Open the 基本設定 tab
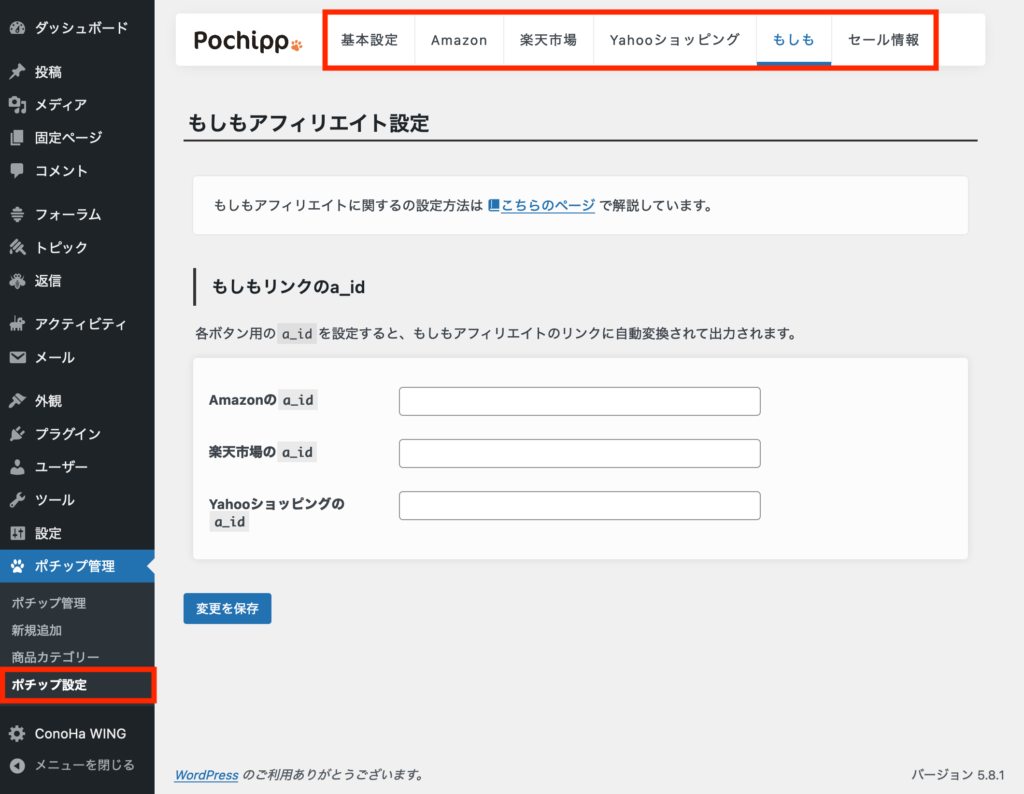1024x794 pixels. point(370,40)
